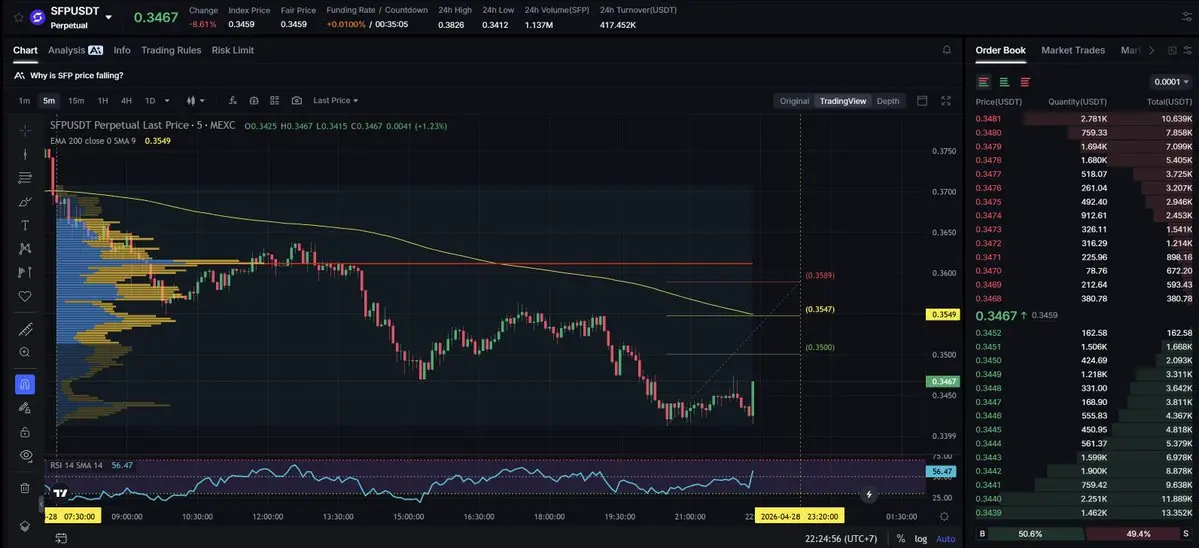Open the Info tab
Image resolution: width=1199 pixels, height=548 pixels.
click(122, 50)
